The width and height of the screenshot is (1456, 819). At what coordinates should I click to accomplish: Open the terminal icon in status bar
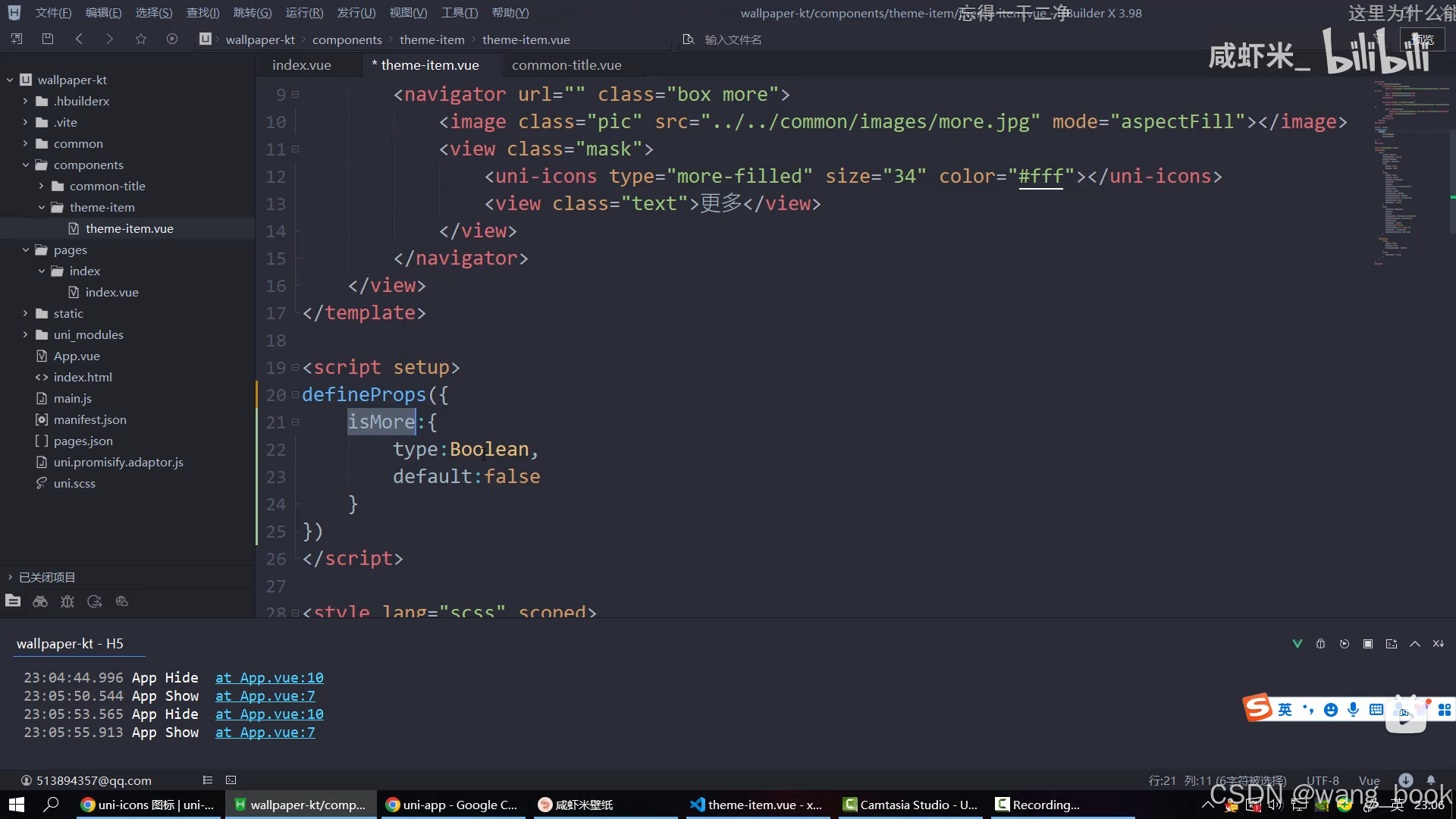[231, 780]
